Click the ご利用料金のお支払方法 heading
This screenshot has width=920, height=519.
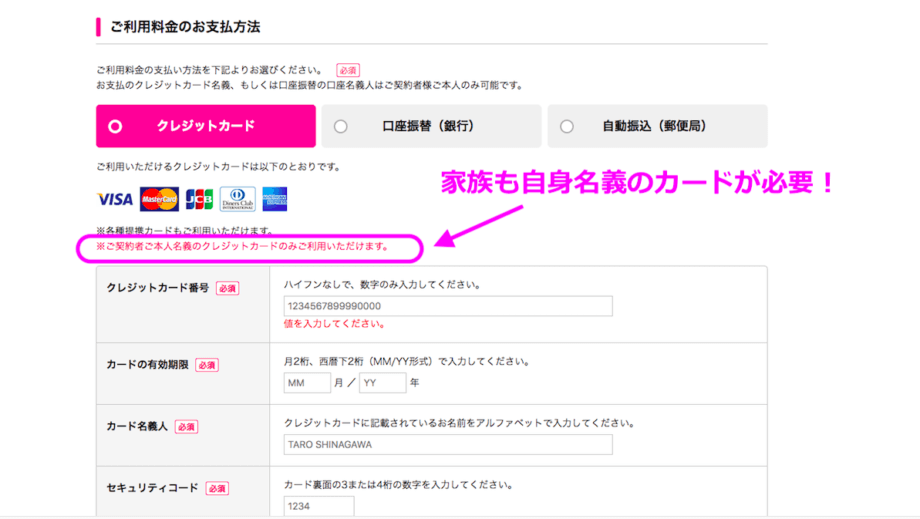[185, 26]
